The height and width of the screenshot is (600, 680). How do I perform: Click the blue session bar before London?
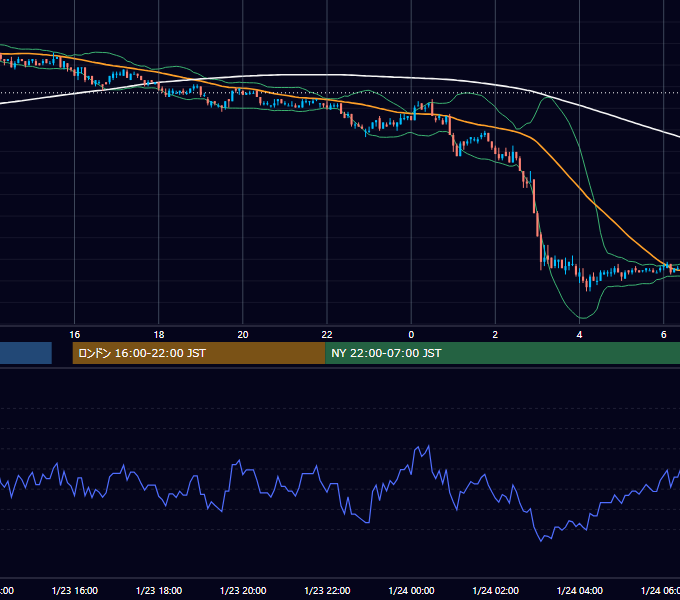point(26,353)
